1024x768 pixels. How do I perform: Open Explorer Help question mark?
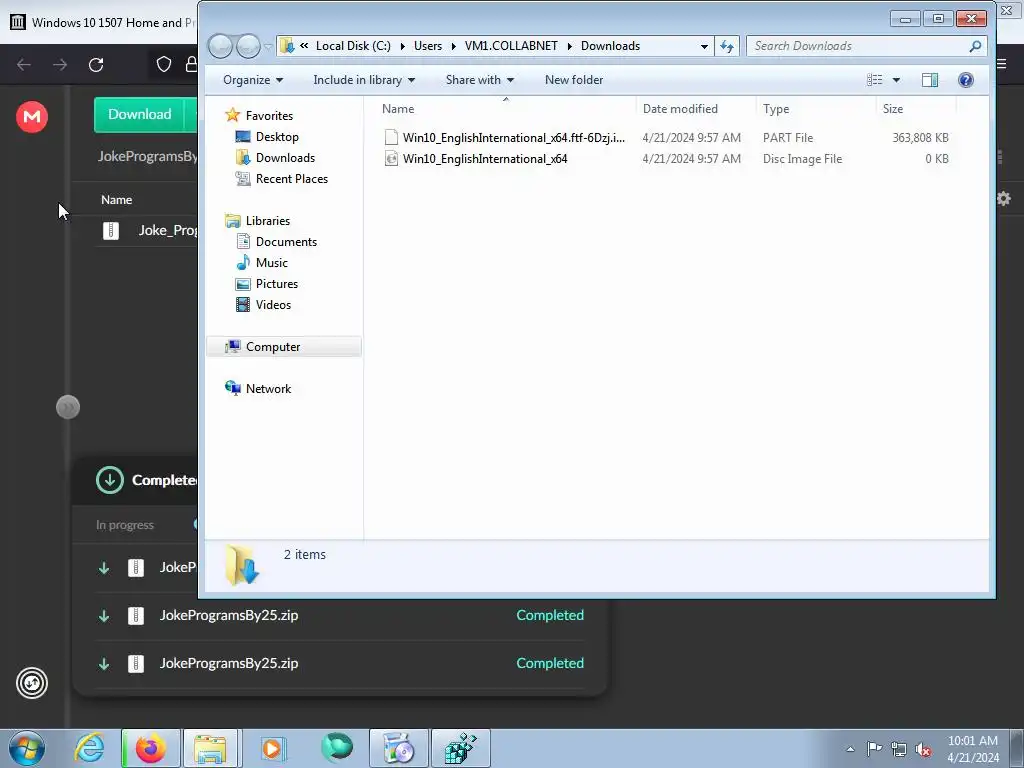click(966, 80)
